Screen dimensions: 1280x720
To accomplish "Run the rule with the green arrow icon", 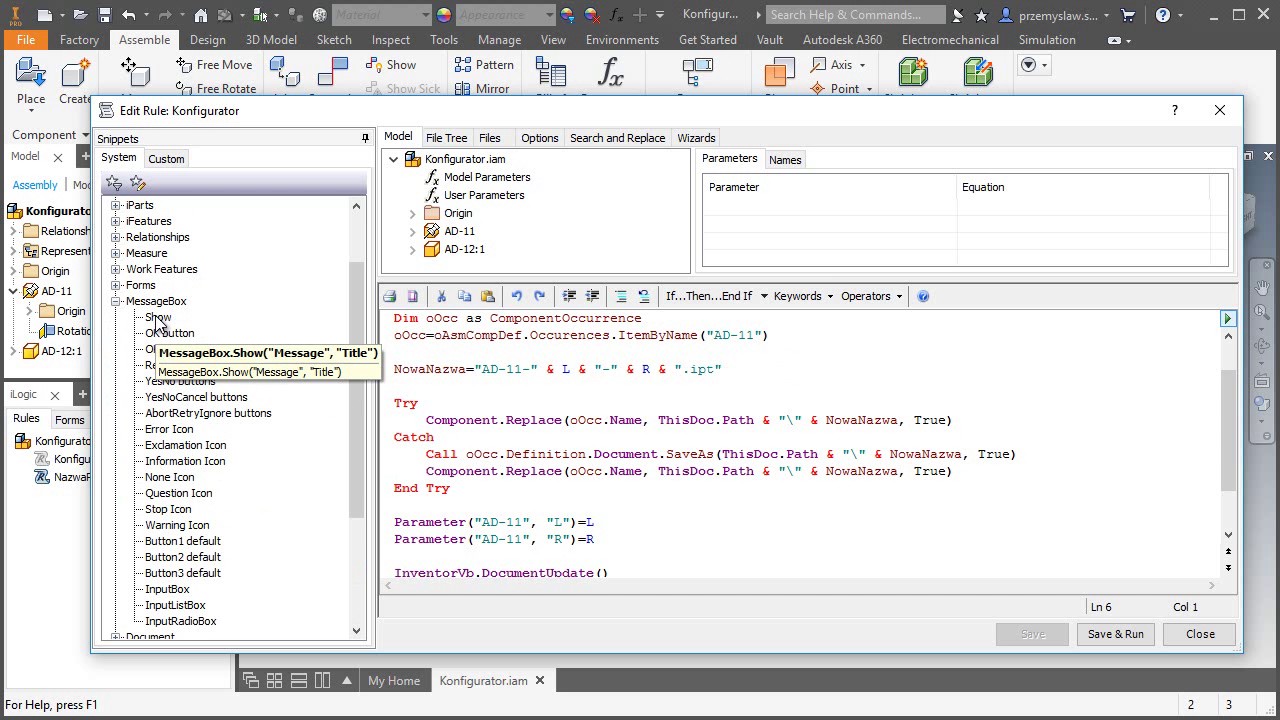I will (1227, 318).
